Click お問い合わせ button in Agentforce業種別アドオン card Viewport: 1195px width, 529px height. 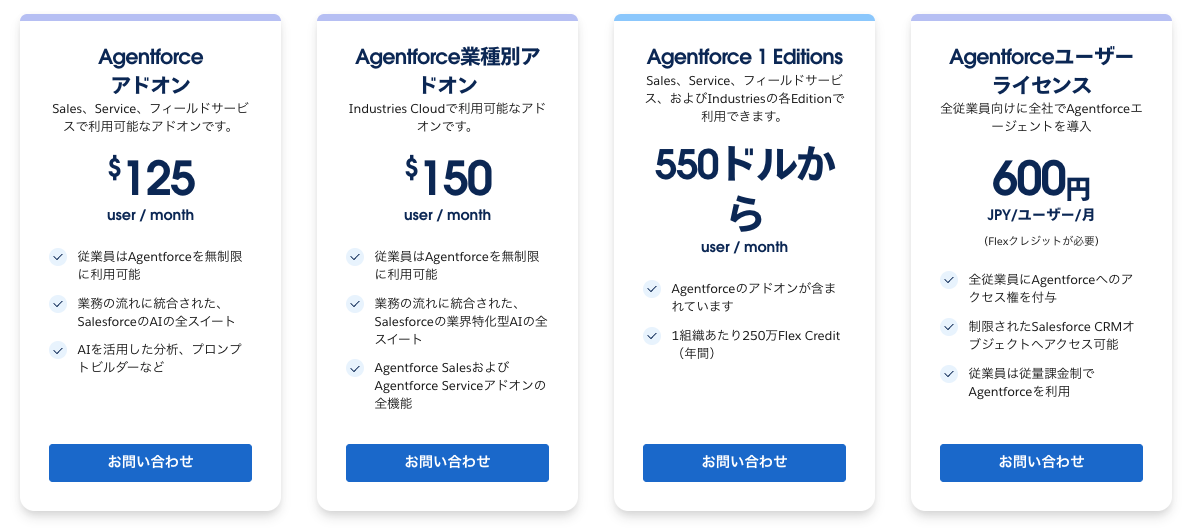(447, 463)
